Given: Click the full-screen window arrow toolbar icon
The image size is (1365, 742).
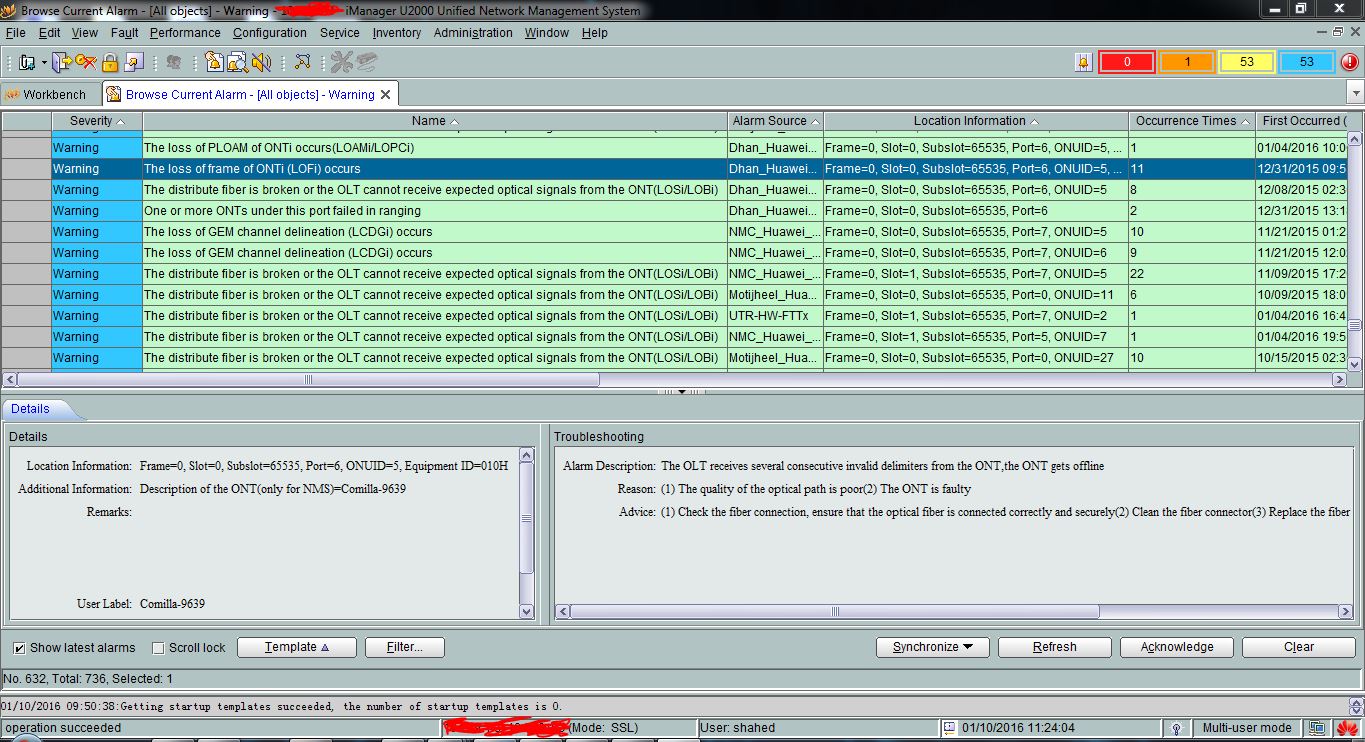Looking at the screenshot, I should click(x=134, y=62).
